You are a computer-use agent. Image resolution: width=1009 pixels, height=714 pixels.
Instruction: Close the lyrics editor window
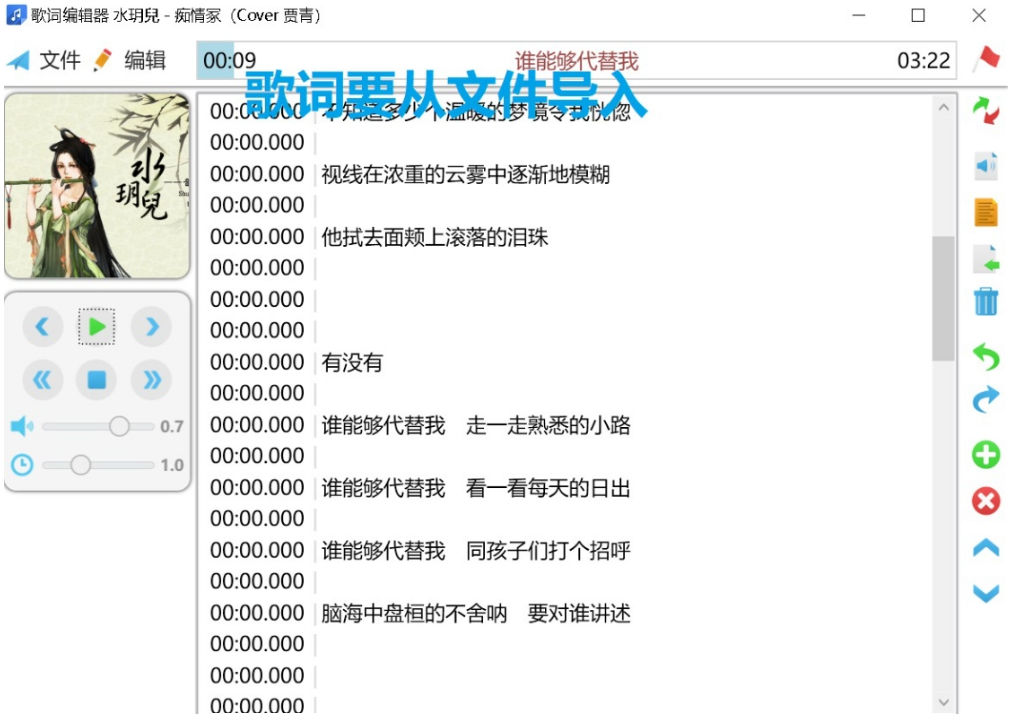point(979,15)
